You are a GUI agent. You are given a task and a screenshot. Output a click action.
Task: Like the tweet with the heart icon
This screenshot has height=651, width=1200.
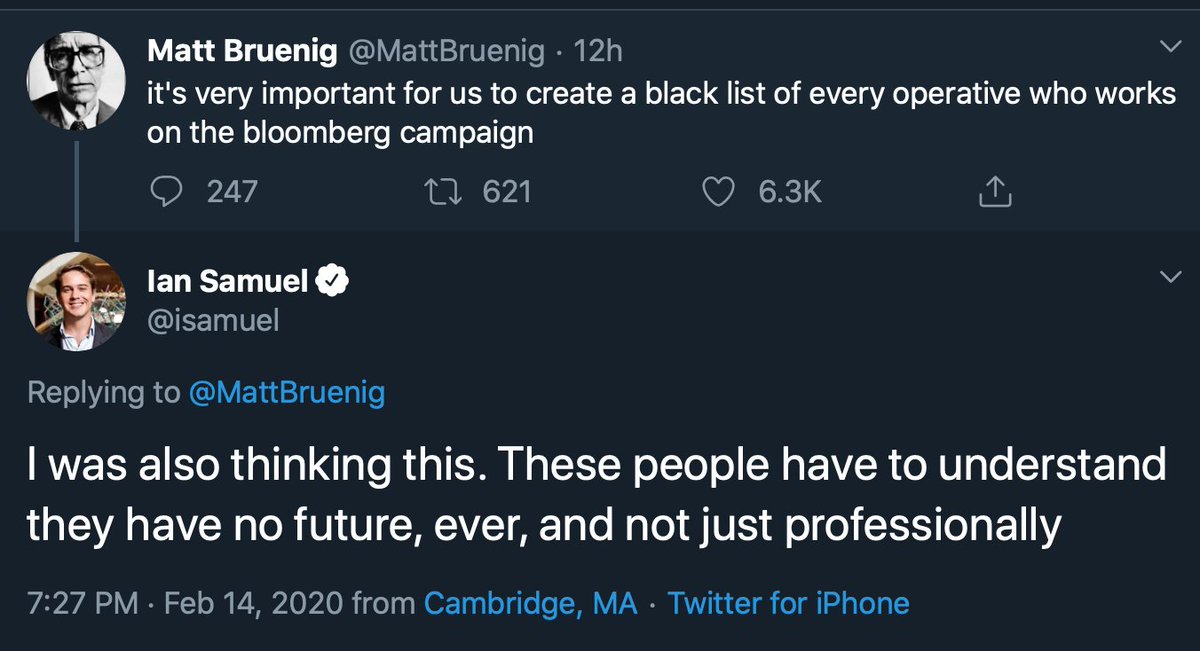[x=717, y=192]
